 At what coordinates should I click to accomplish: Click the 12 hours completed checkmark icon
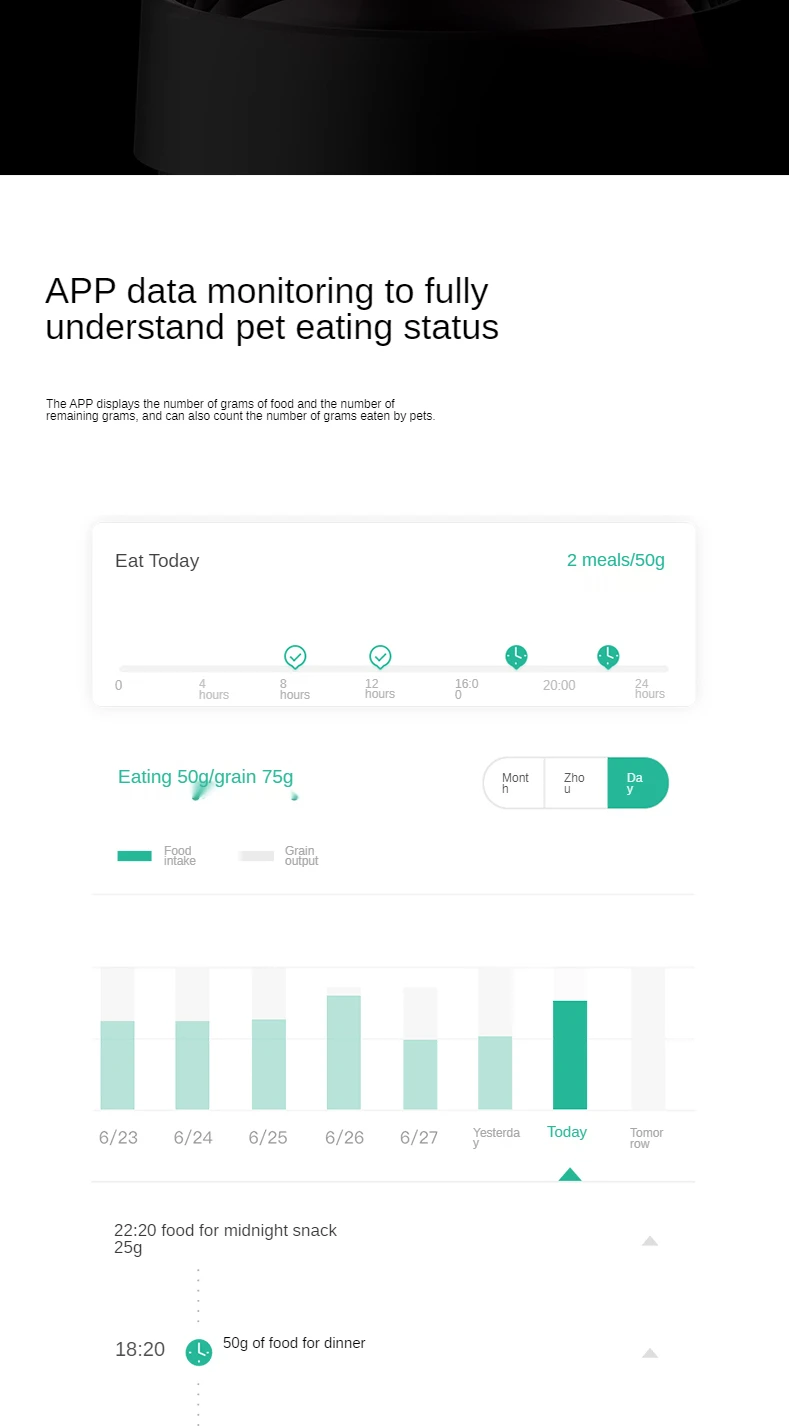(x=380, y=657)
